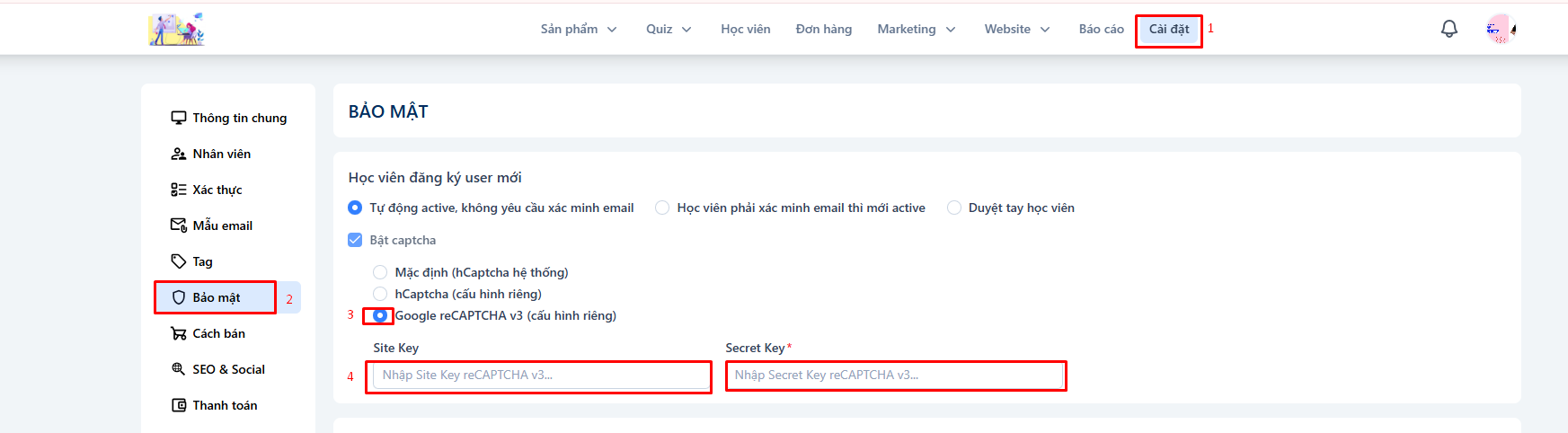1568x433 pixels.
Task: Click the site logo image
Action: click(x=176, y=29)
